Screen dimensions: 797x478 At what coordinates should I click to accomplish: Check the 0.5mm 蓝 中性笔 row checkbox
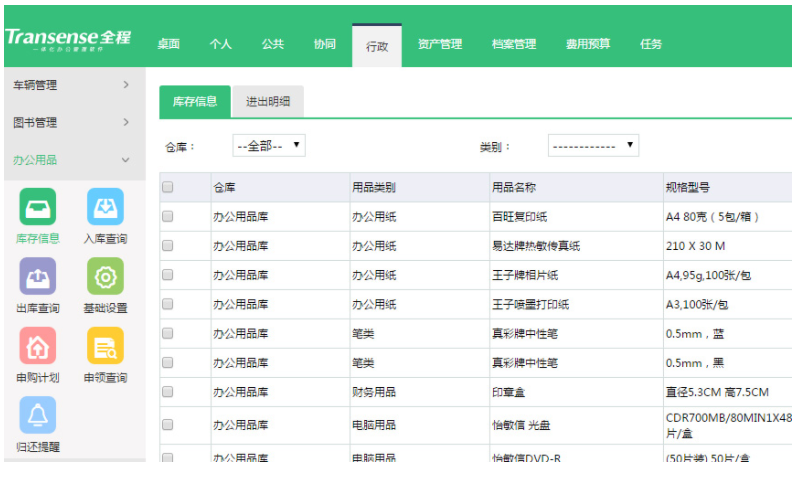pos(168,334)
